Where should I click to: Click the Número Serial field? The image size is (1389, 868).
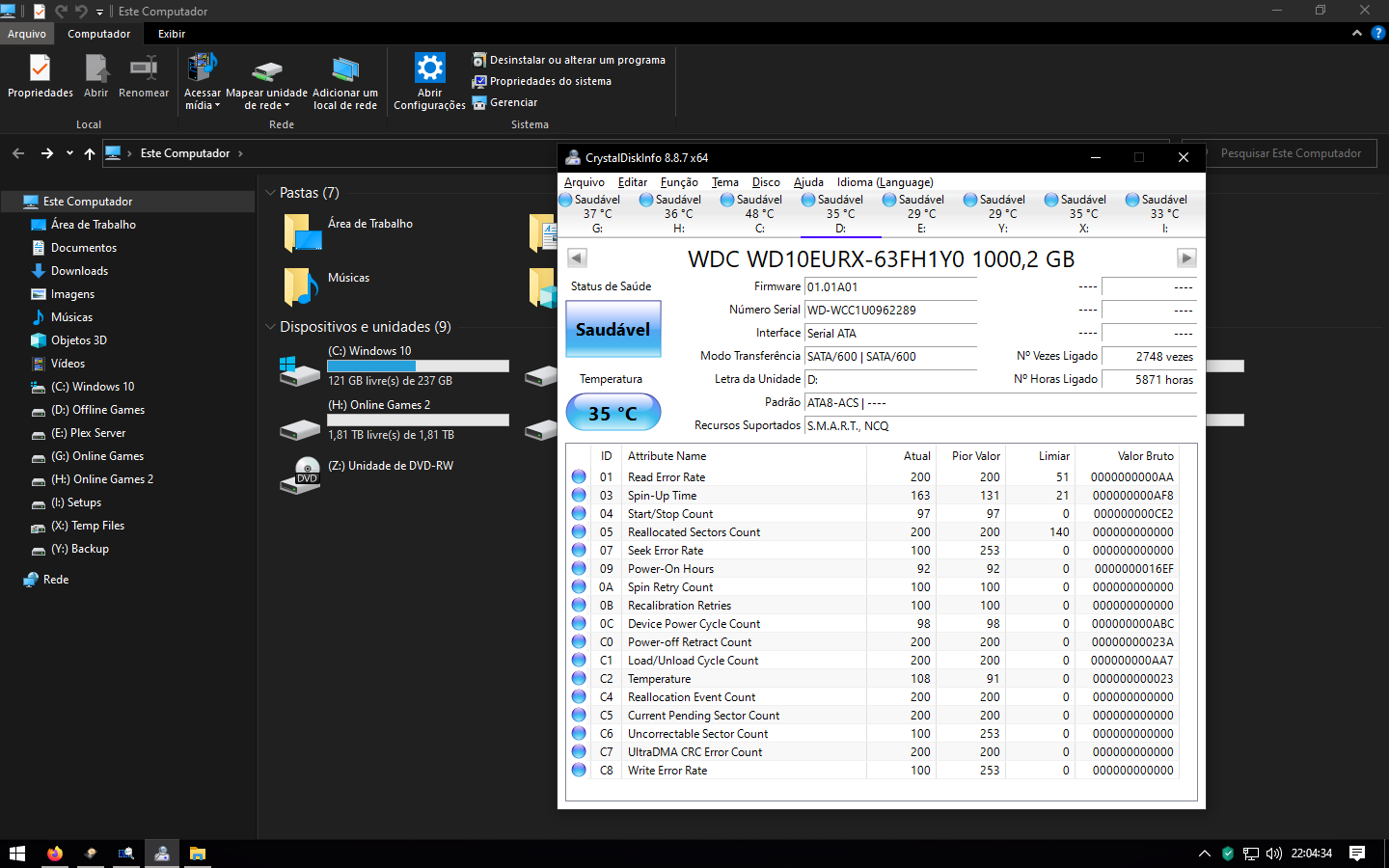(x=890, y=311)
